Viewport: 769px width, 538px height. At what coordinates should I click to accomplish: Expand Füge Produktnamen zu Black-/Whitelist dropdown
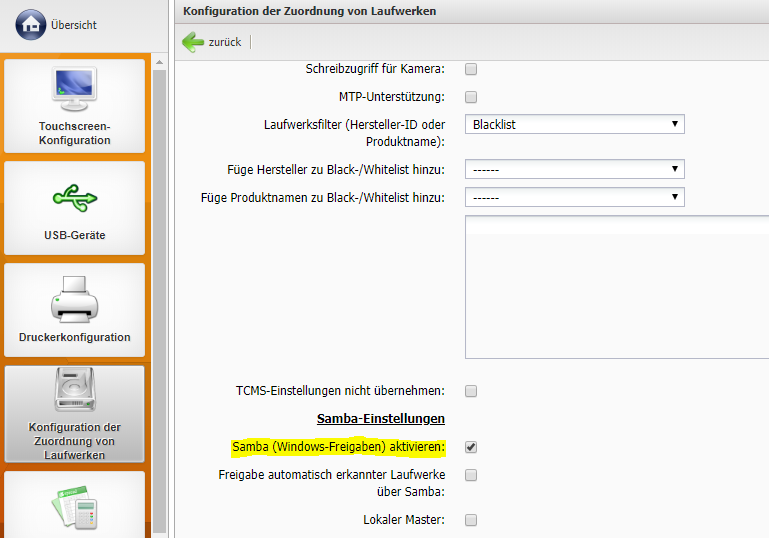click(x=574, y=197)
